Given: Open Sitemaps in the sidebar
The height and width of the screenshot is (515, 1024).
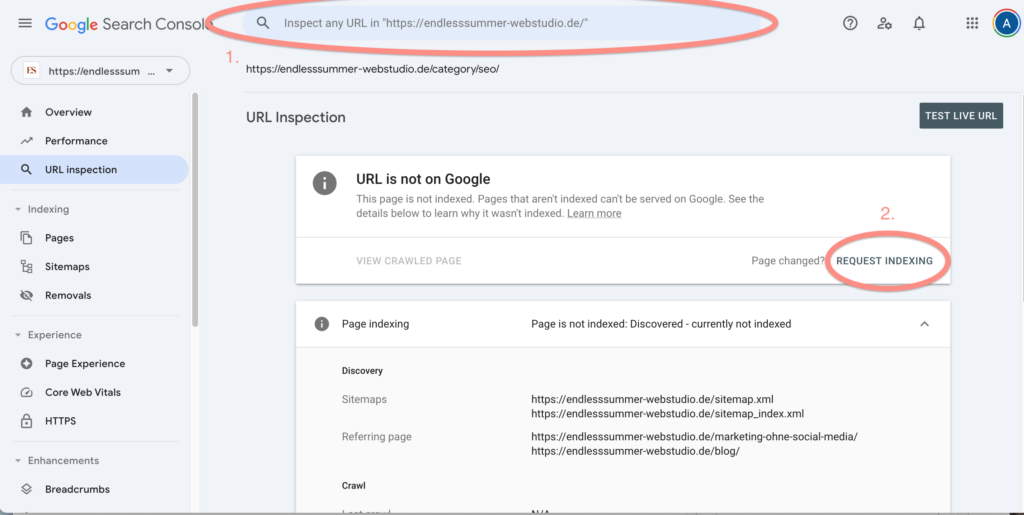Looking at the screenshot, I should click(67, 267).
